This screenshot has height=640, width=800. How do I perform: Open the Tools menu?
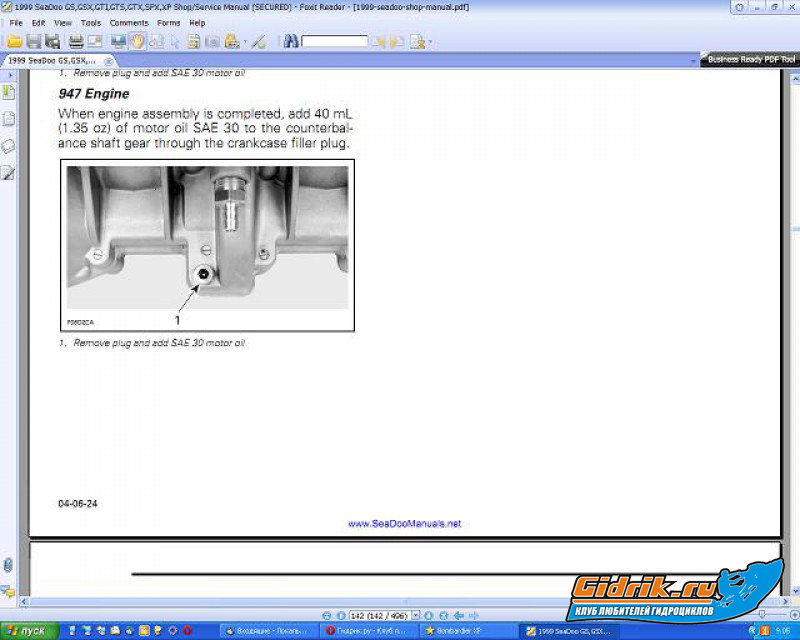[x=90, y=22]
